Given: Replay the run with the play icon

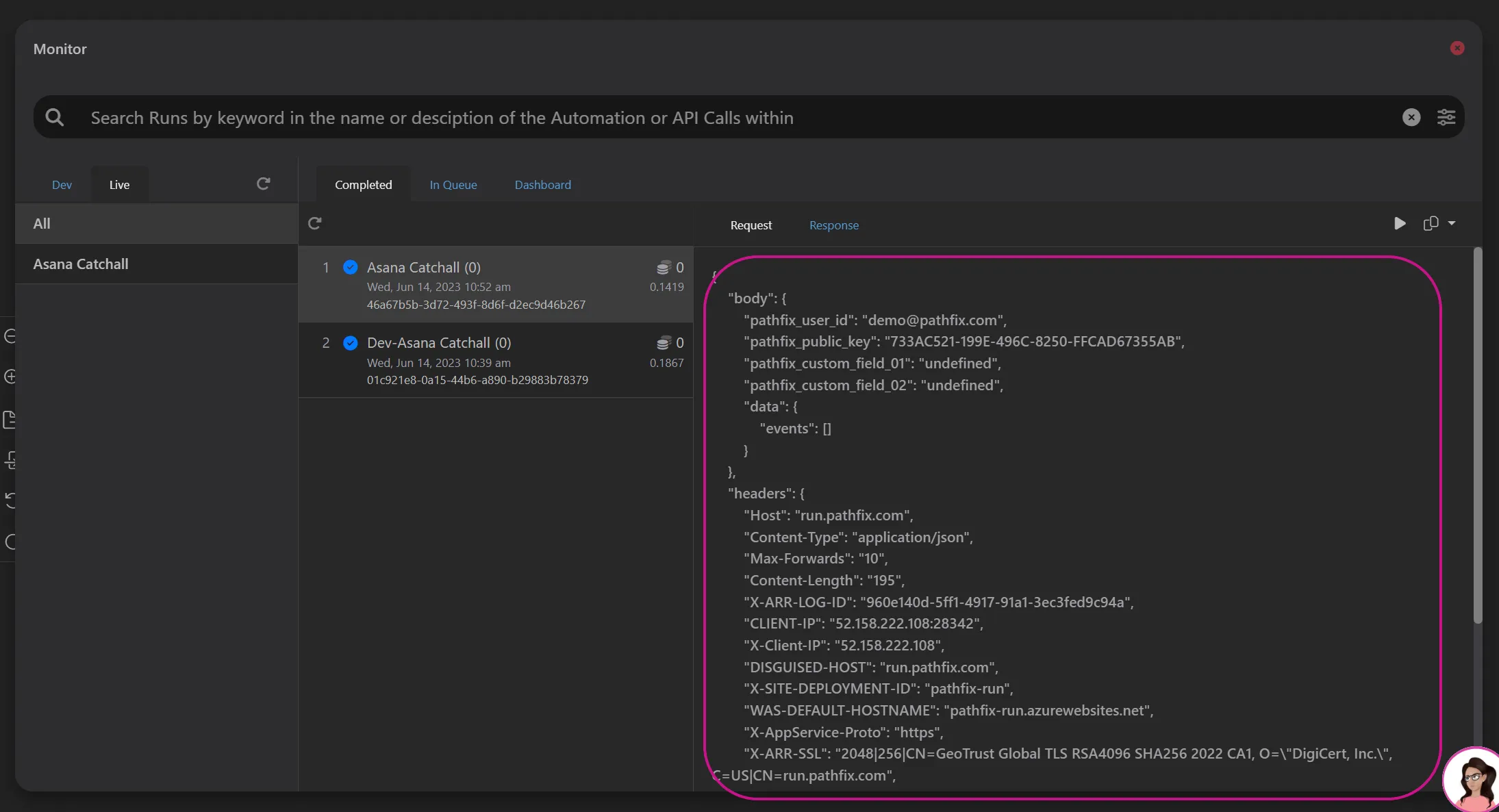Looking at the screenshot, I should pos(1400,223).
